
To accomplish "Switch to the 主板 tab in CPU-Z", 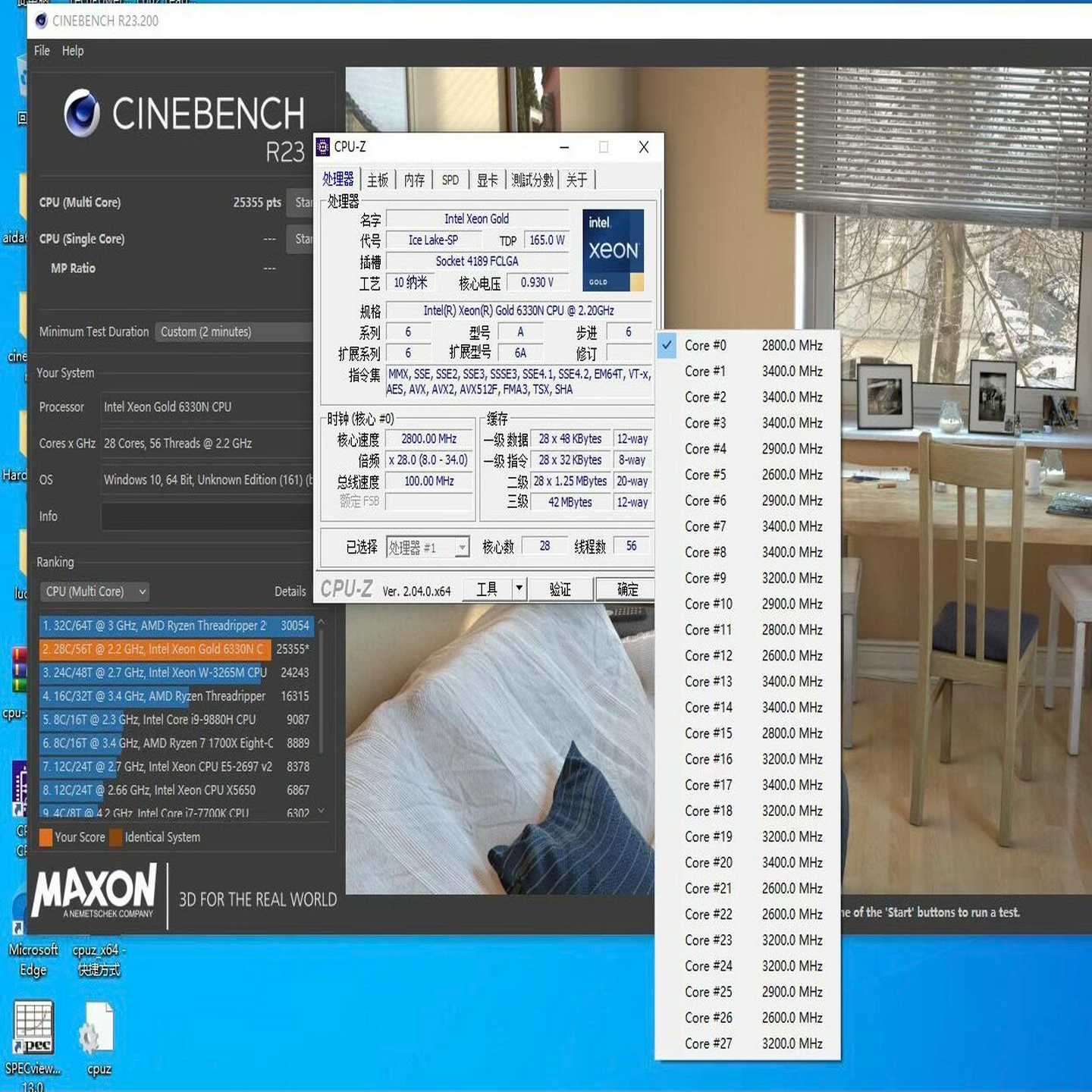I will pos(378,180).
